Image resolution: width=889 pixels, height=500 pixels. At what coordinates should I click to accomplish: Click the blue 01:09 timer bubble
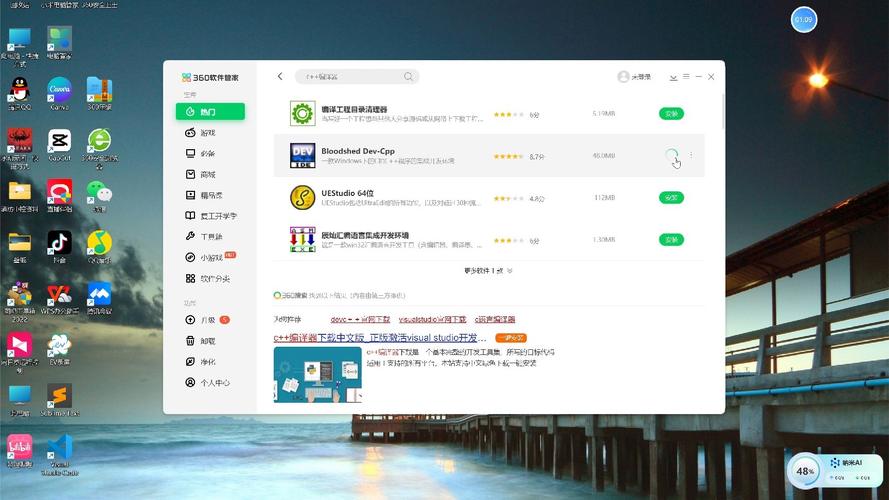point(803,20)
